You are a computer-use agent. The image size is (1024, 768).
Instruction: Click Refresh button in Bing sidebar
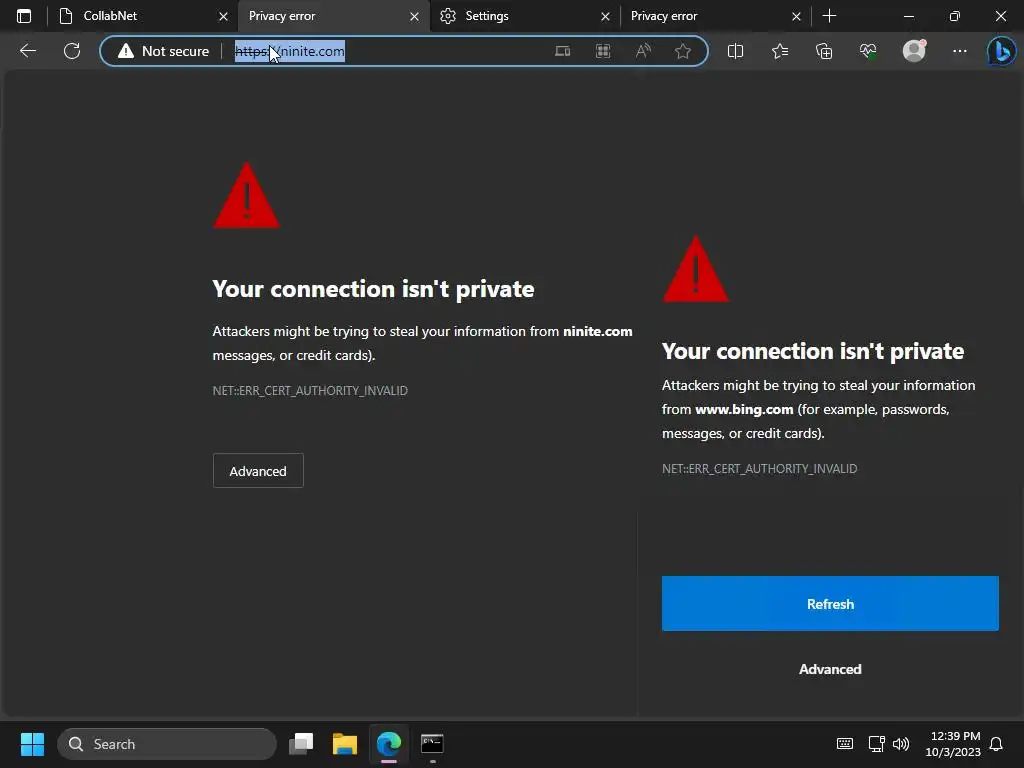(x=830, y=603)
